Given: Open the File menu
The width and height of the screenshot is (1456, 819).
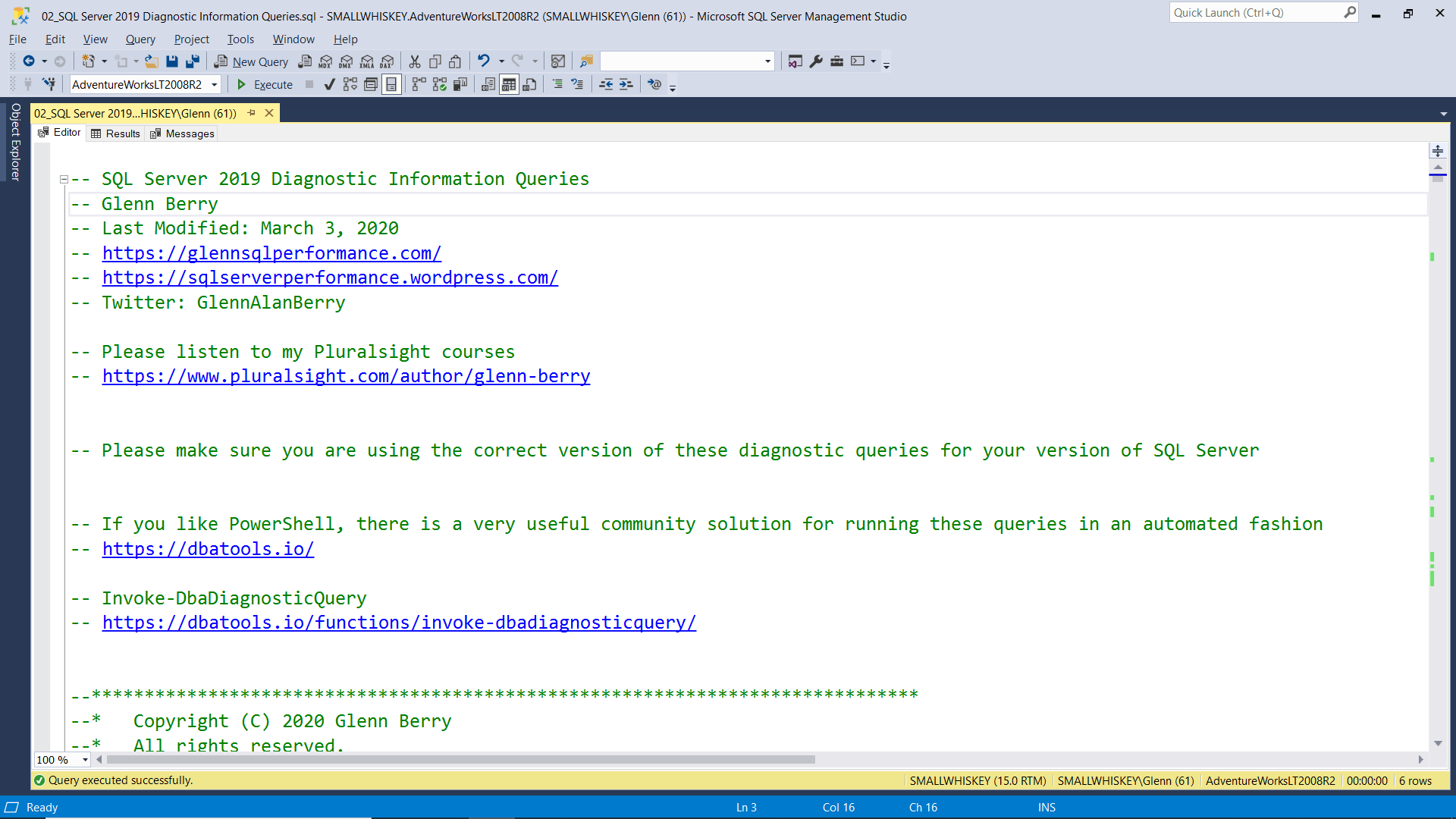Looking at the screenshot, I should pyautogui.click(x=17, y=39).
